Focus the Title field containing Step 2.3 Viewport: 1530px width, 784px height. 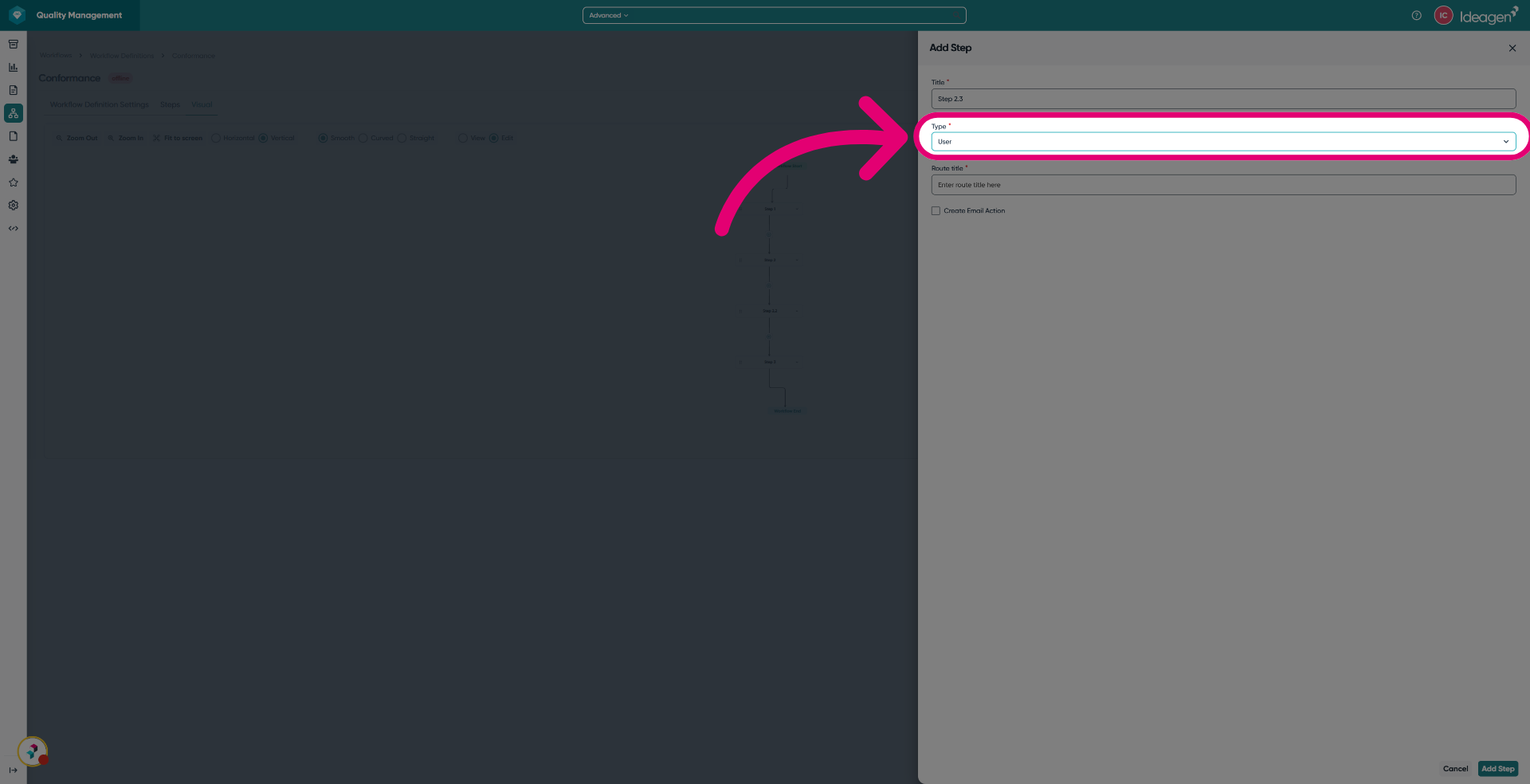[1223, 99]
